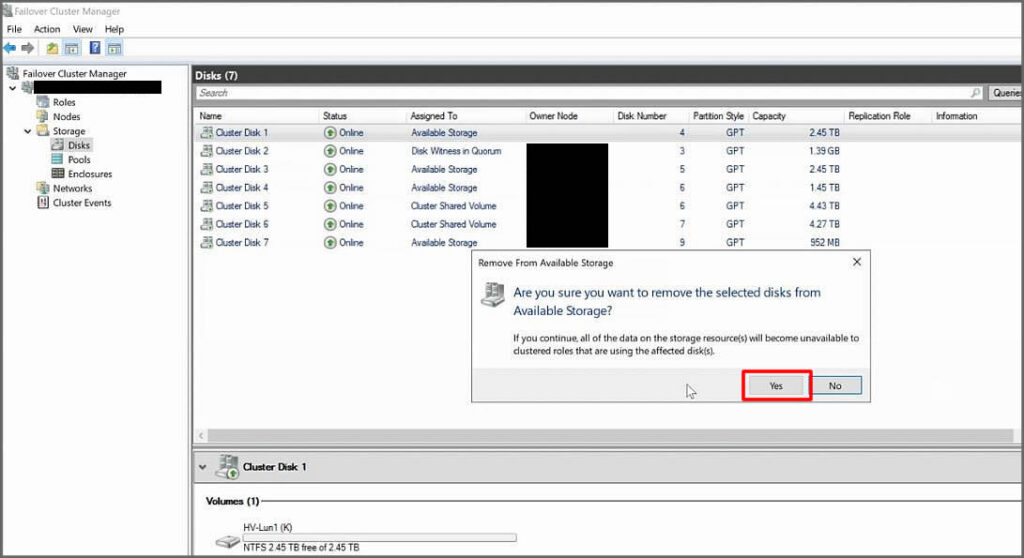
Task: Select Enclosures under Storage
Action: (x=90, y=174)
